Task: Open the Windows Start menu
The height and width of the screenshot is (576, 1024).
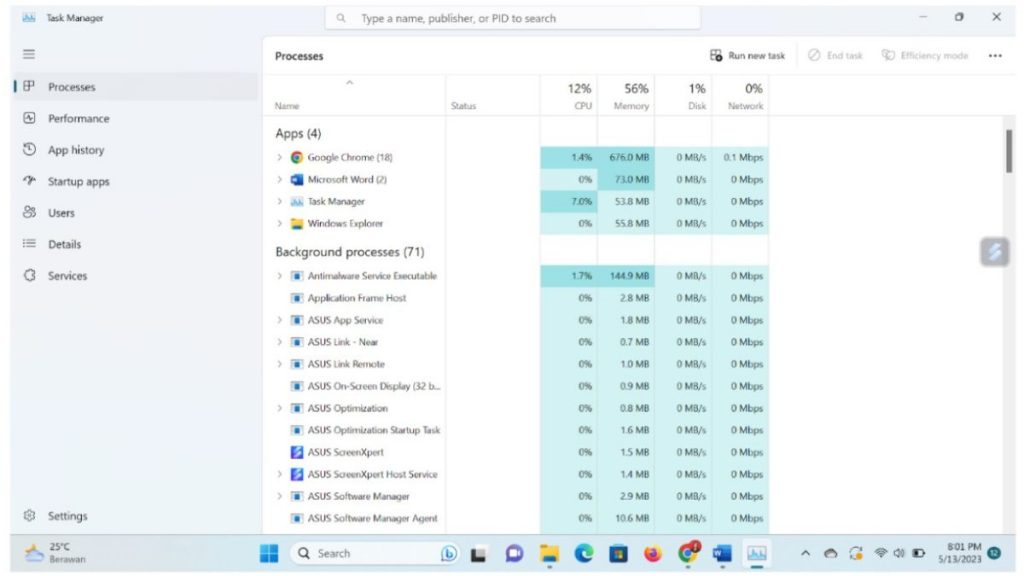Action: 268,553
